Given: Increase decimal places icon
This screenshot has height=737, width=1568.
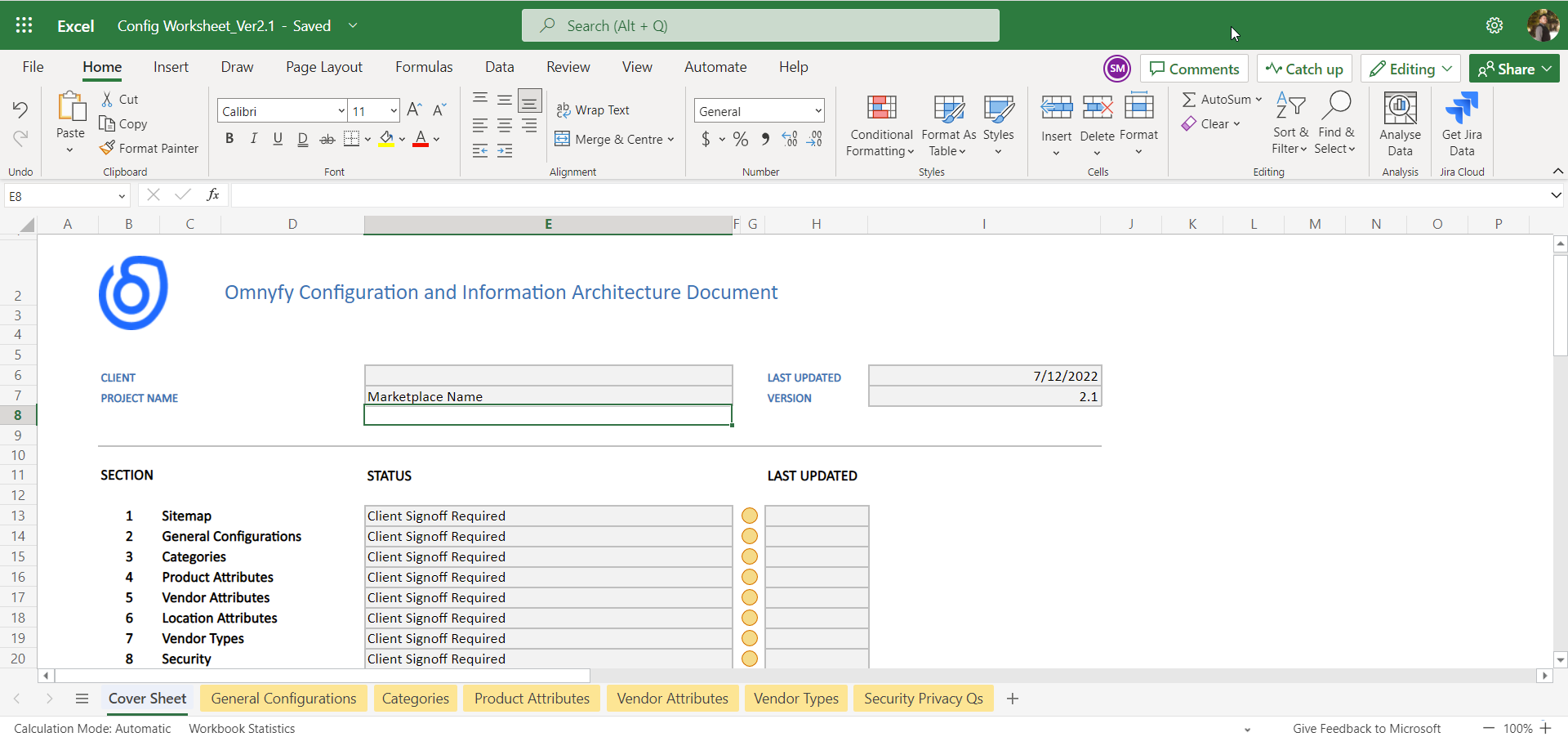Looking at the screenshot, I should (790, 139).
